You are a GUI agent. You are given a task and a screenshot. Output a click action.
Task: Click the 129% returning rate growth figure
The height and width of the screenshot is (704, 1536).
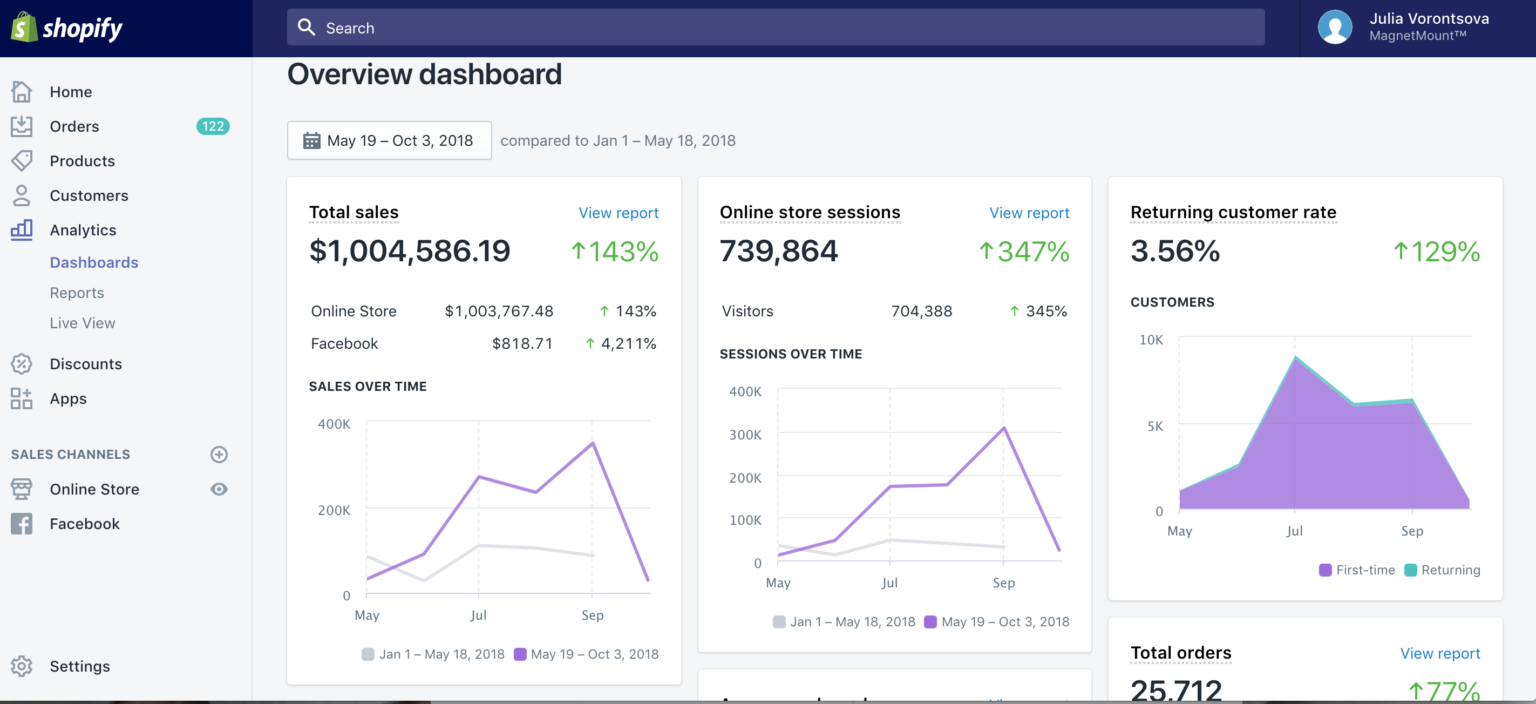1436,251
